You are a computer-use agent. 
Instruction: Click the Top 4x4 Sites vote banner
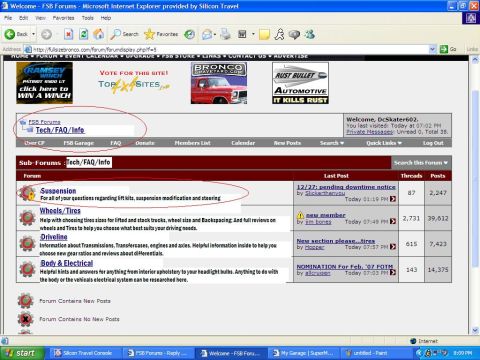[134, 82]
